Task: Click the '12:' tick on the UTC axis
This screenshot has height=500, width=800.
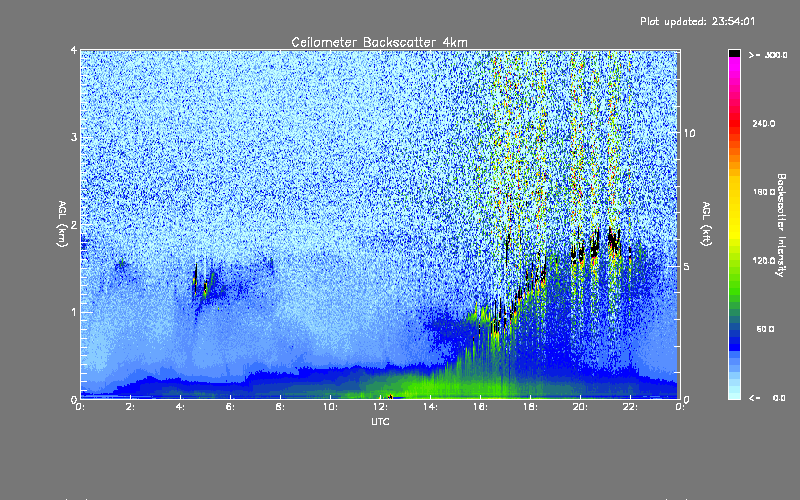Action: 380,407
